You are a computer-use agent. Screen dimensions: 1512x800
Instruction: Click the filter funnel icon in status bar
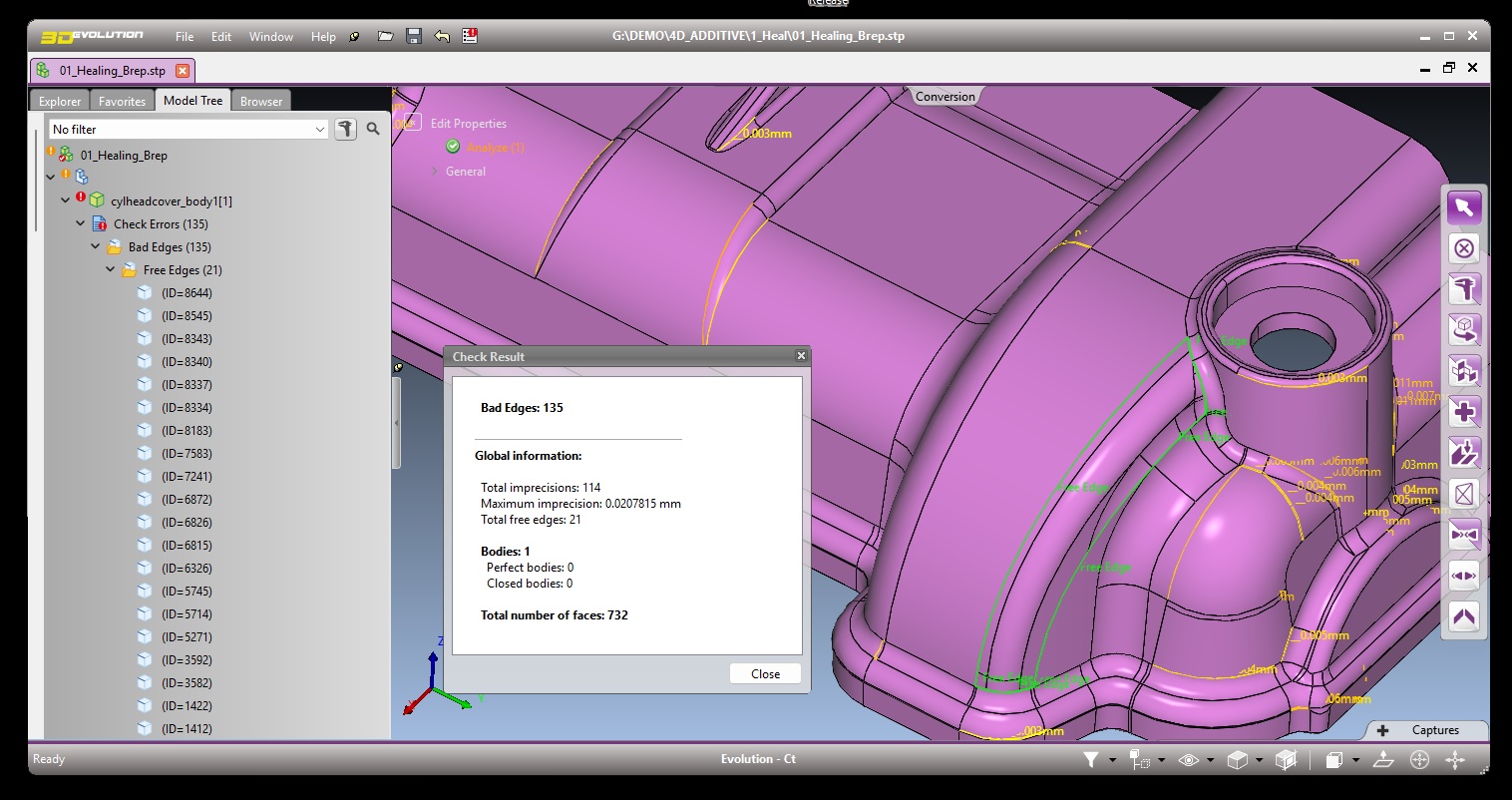pos(1092,759)
